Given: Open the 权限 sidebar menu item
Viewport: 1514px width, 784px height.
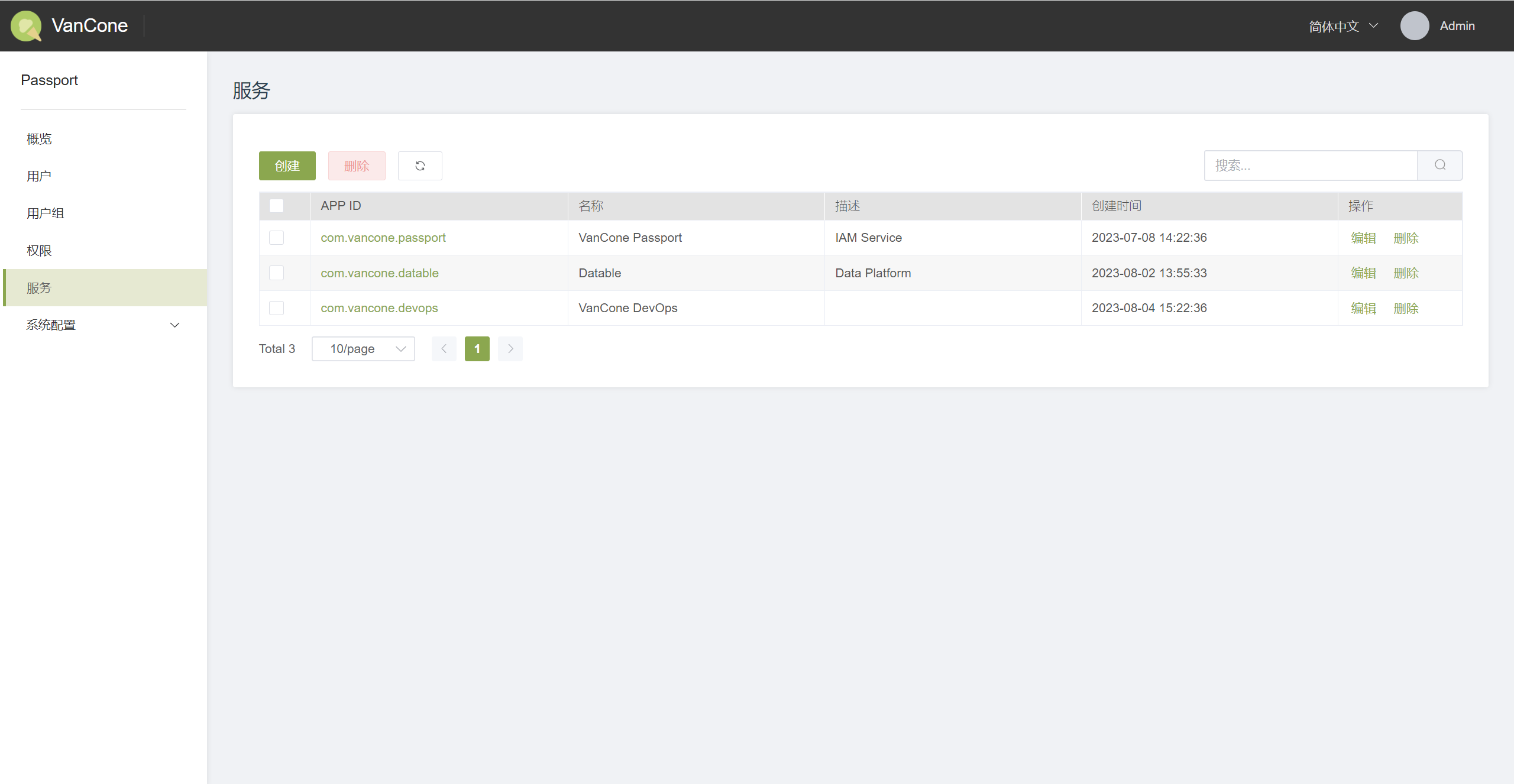Looking at the screenshot, I should coord(103,251).
